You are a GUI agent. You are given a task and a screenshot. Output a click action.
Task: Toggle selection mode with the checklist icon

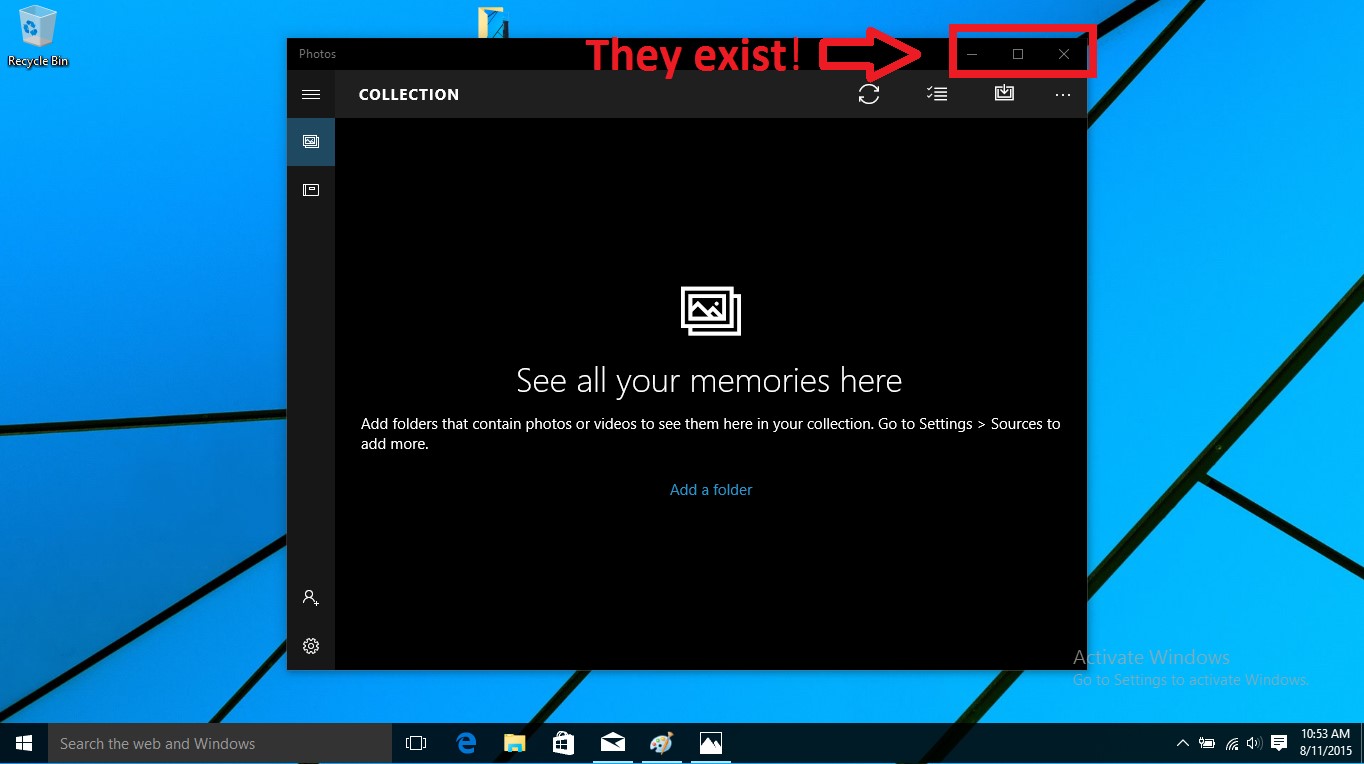click(x=937, y=94)
